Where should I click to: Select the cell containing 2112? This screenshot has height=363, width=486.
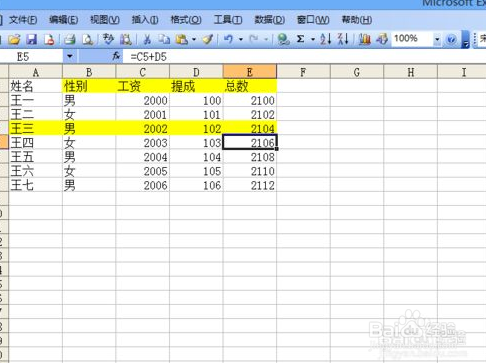[250, 185]
